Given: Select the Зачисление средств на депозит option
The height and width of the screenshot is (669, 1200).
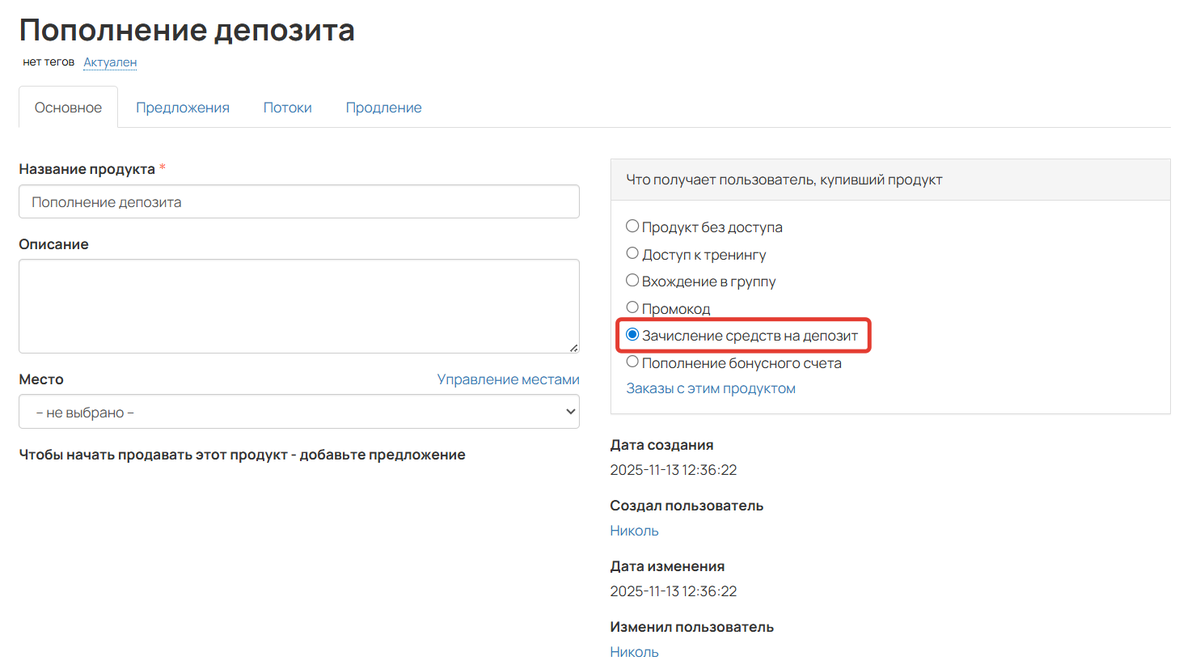Looking at the screenshot, I should [x=632, y=335].
